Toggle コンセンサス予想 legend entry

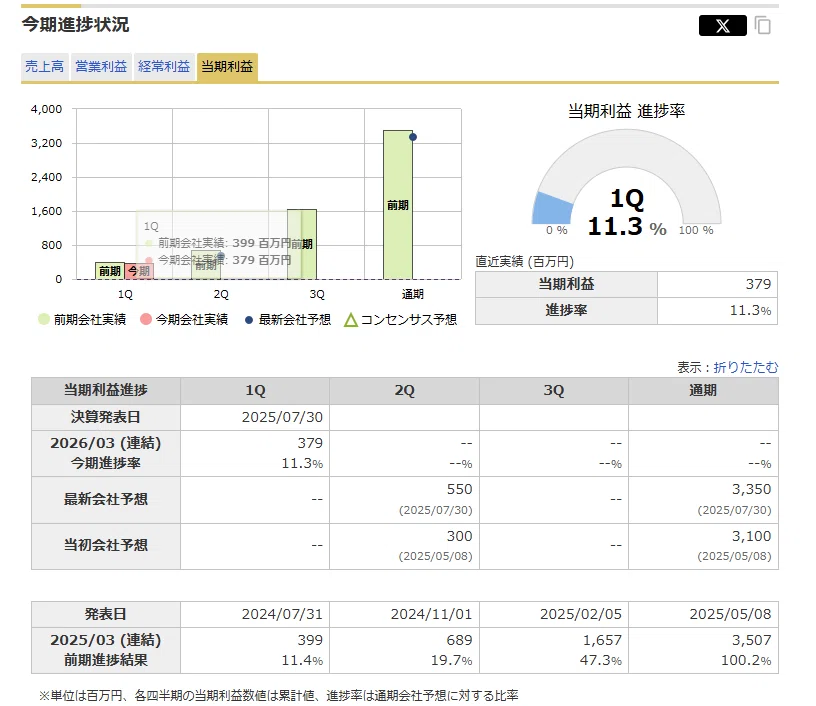click(401, 319)
